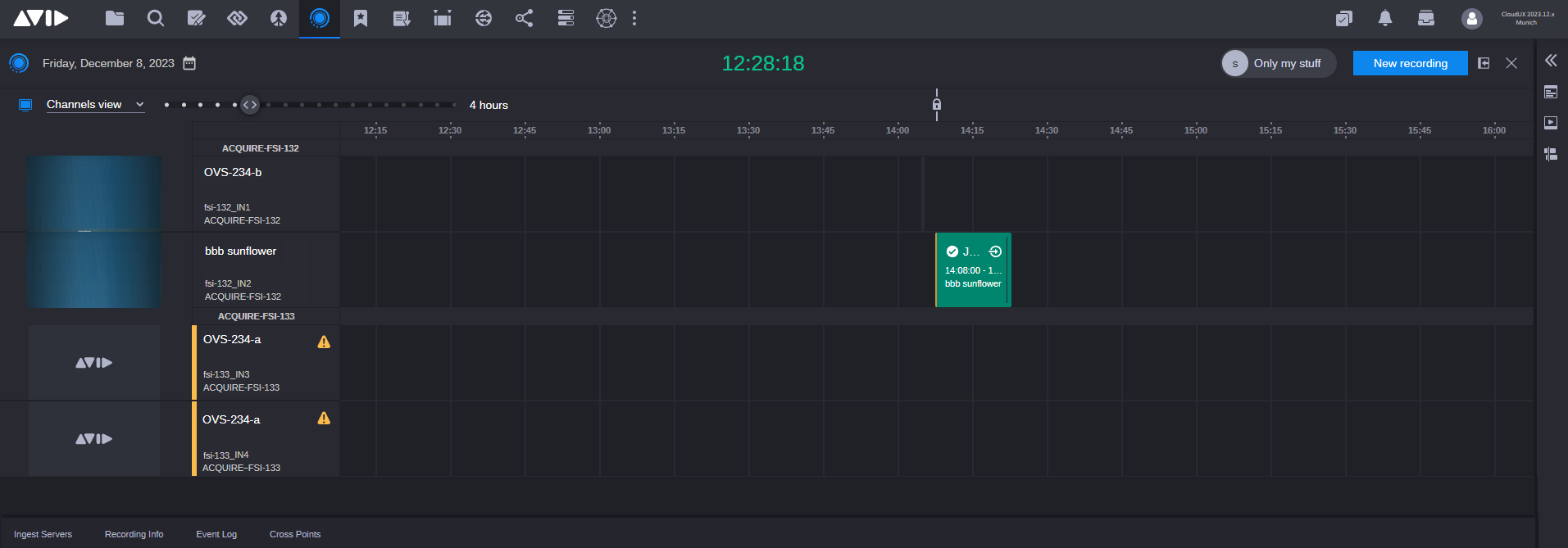Switch to the Ingest Servers tab
The width and height of the screenshot is (1568, 548).
(x=43, y=534)
